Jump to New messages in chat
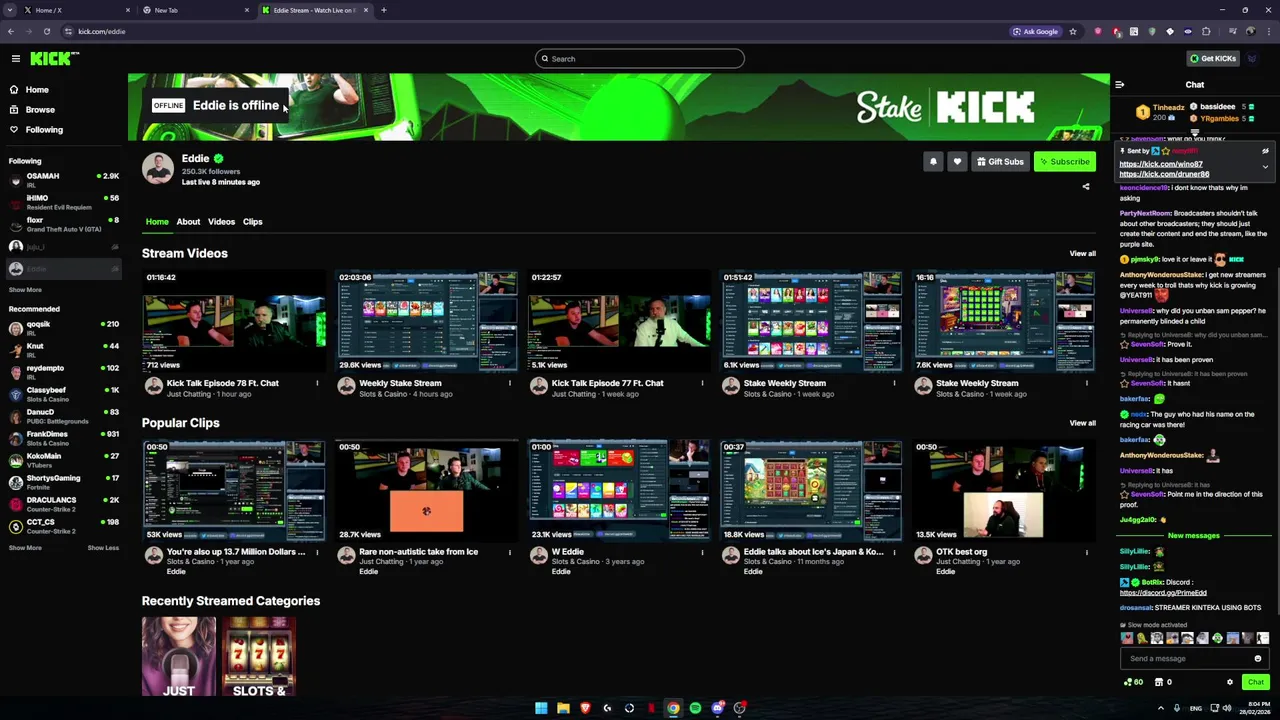 (x=1193, y=536)
